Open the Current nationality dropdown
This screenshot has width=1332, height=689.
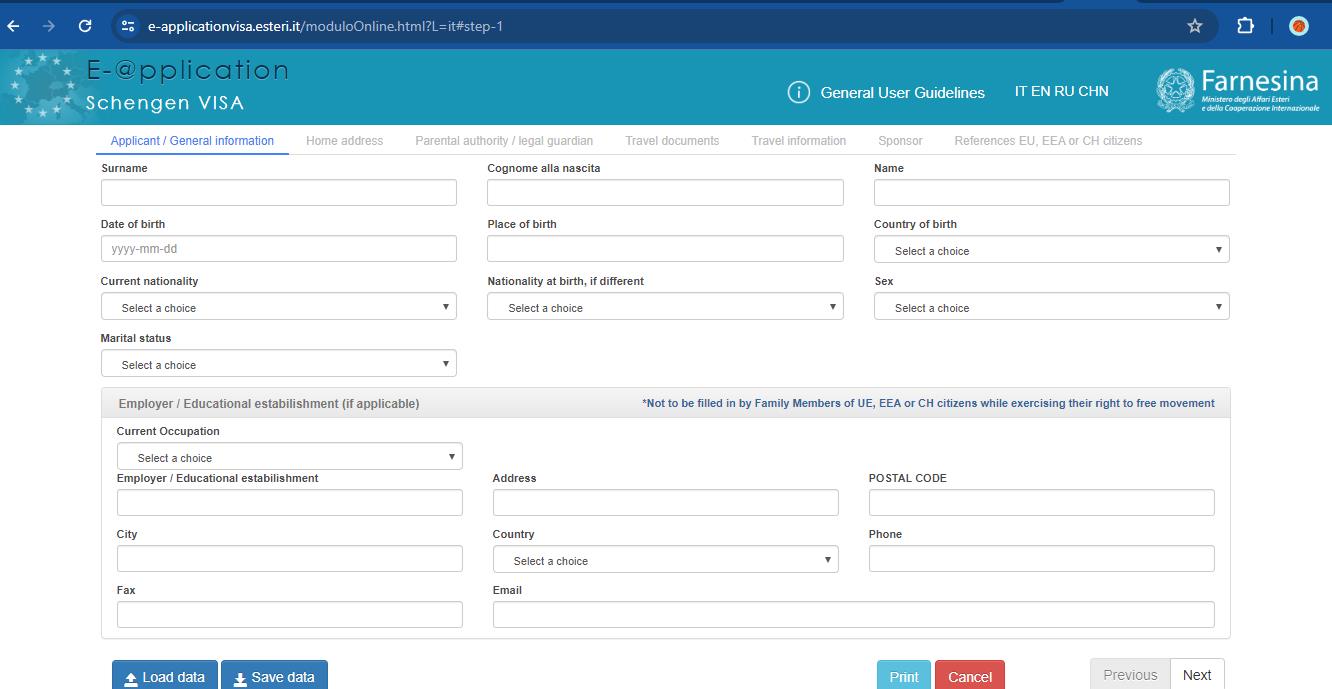click(x=278, y=307)
